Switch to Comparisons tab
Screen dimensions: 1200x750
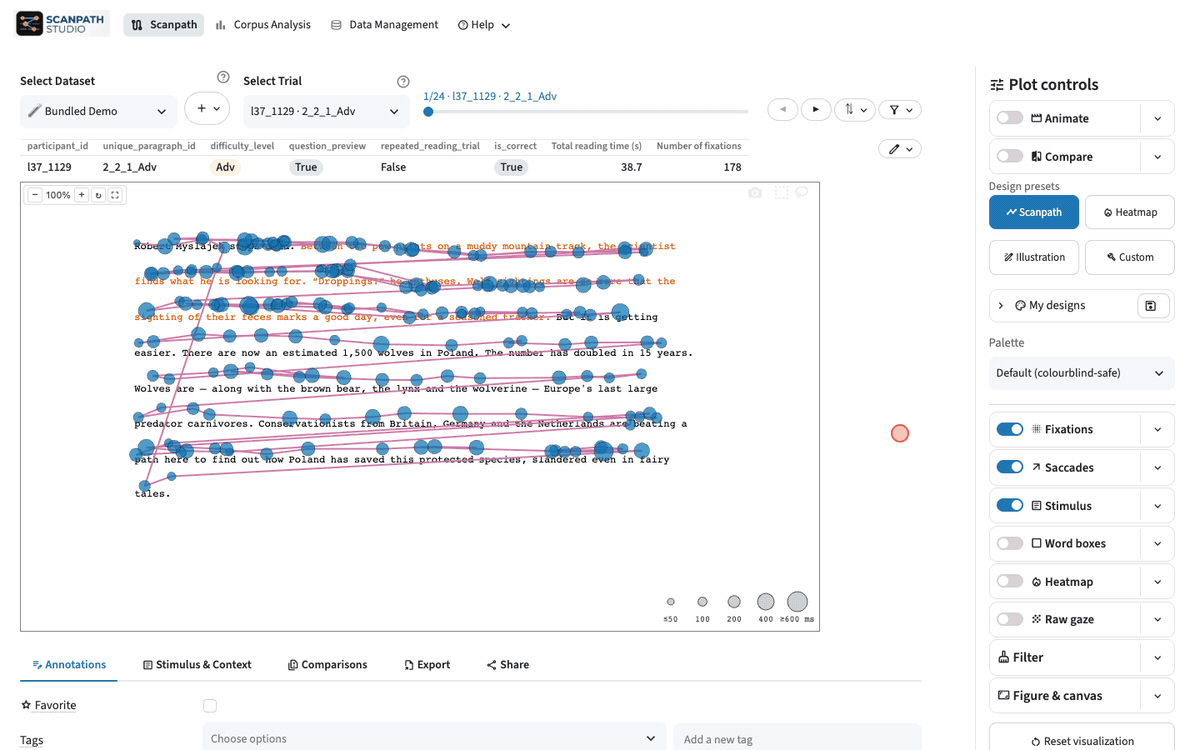pyautogui.click(x=327, y=664)
